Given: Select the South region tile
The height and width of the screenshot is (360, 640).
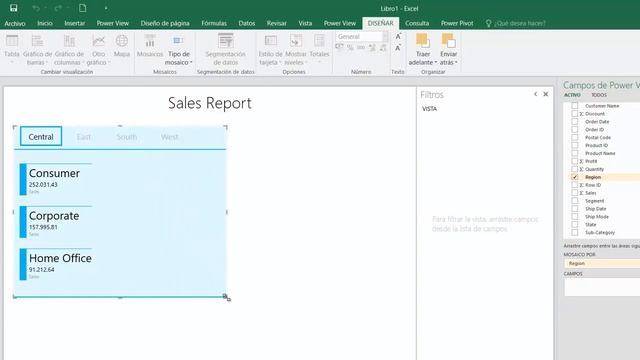Looking at the screenshot, I should (127, 137).
